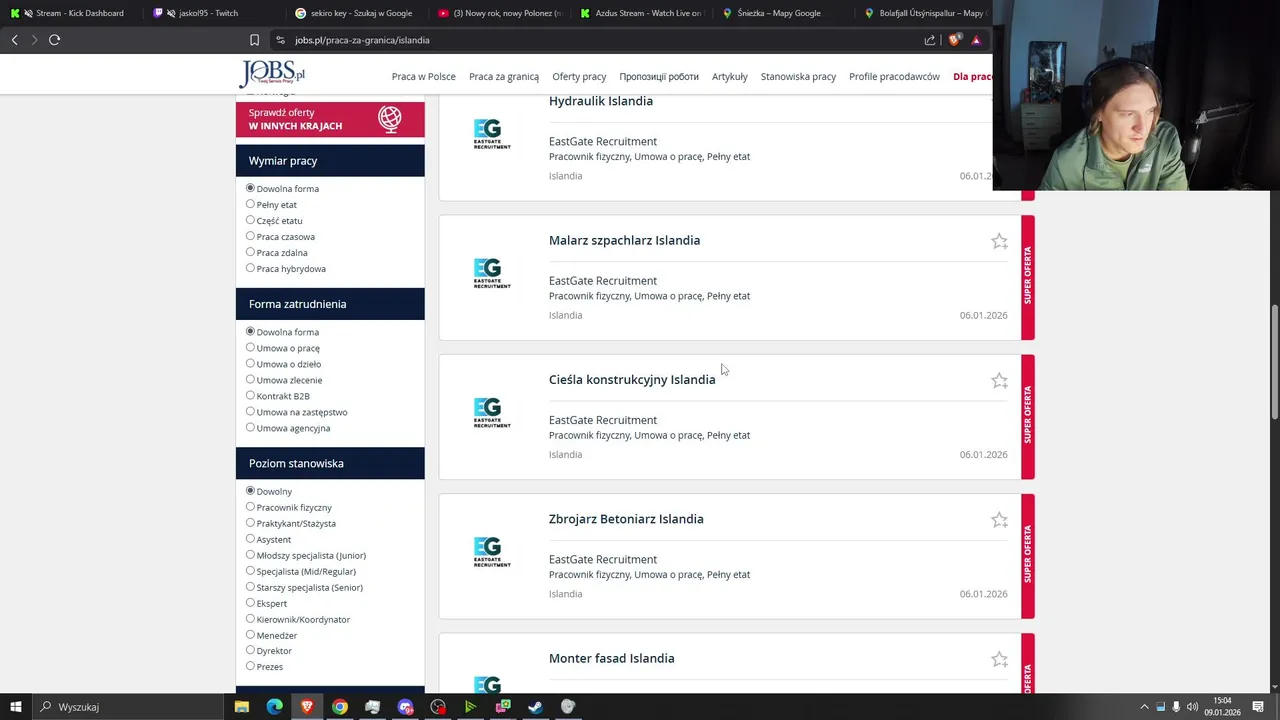Click the JOBS.pl logo
The width and height of the screenshot is (1280, 720).
[272, 73]
